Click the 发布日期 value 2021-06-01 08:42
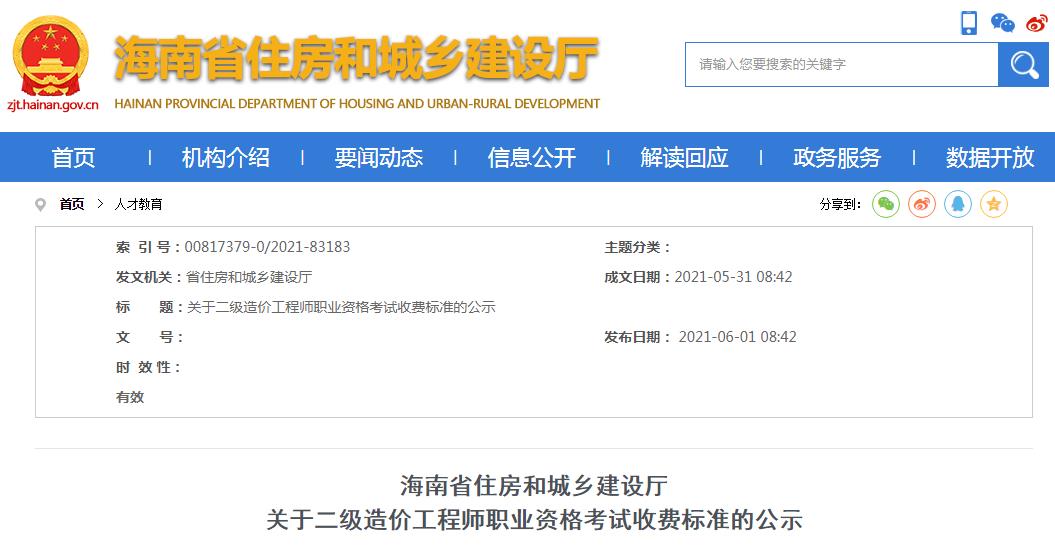This screenshot has height=552, width=1055. tap(737, 337)
